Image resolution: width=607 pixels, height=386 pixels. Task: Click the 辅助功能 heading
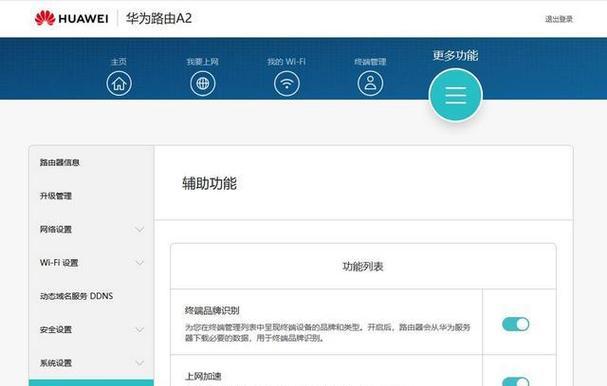coord(209,183)
